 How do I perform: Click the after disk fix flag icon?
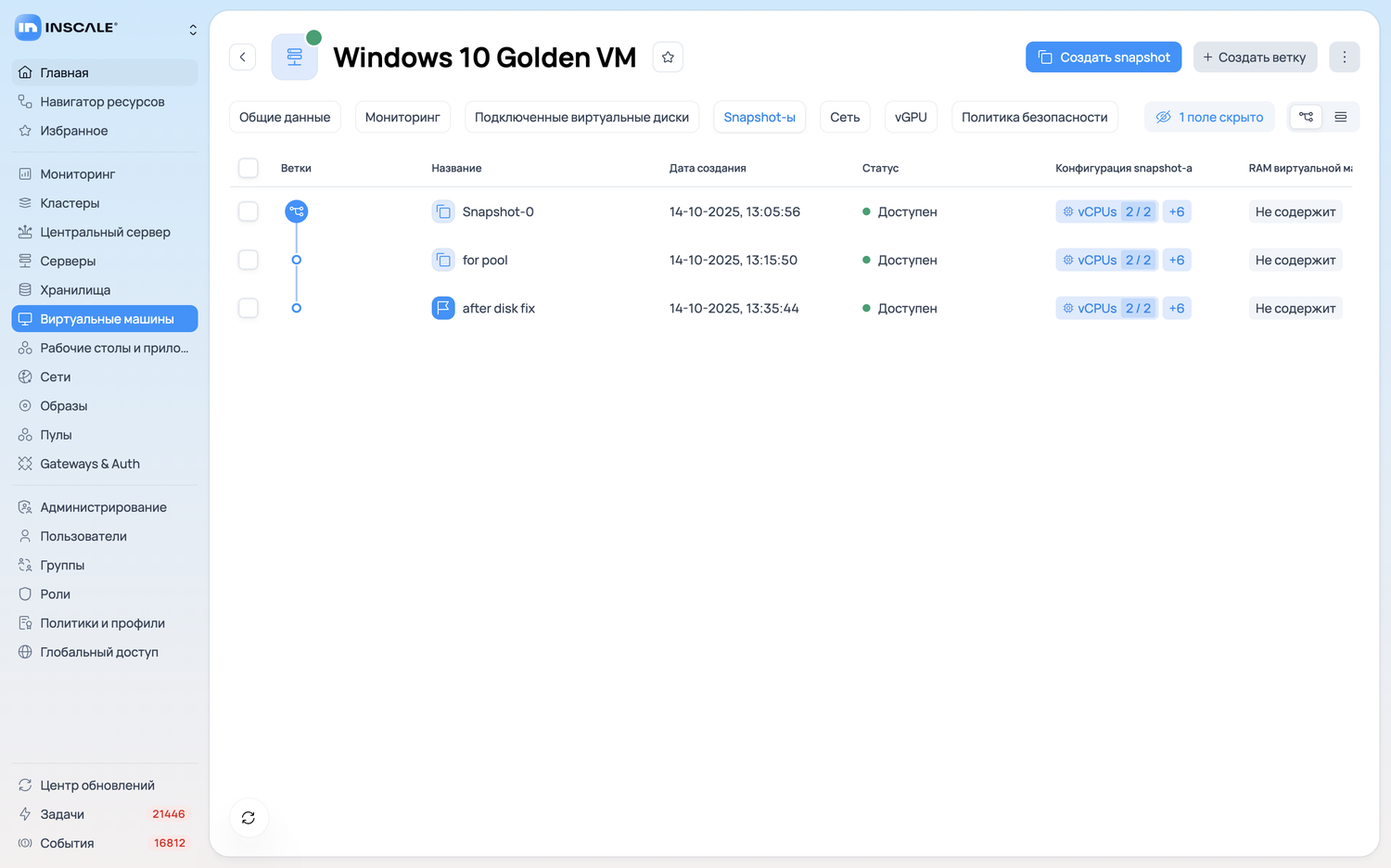[443, 308]
